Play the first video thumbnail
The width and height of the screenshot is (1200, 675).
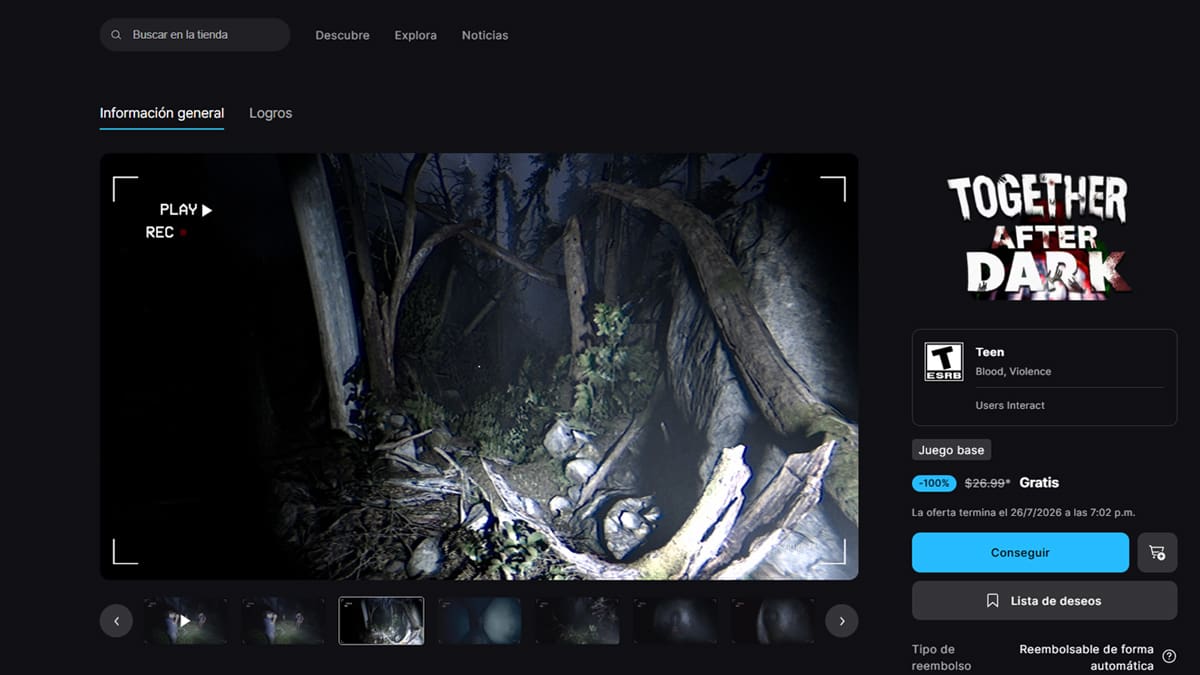click(x=185, y=621)
